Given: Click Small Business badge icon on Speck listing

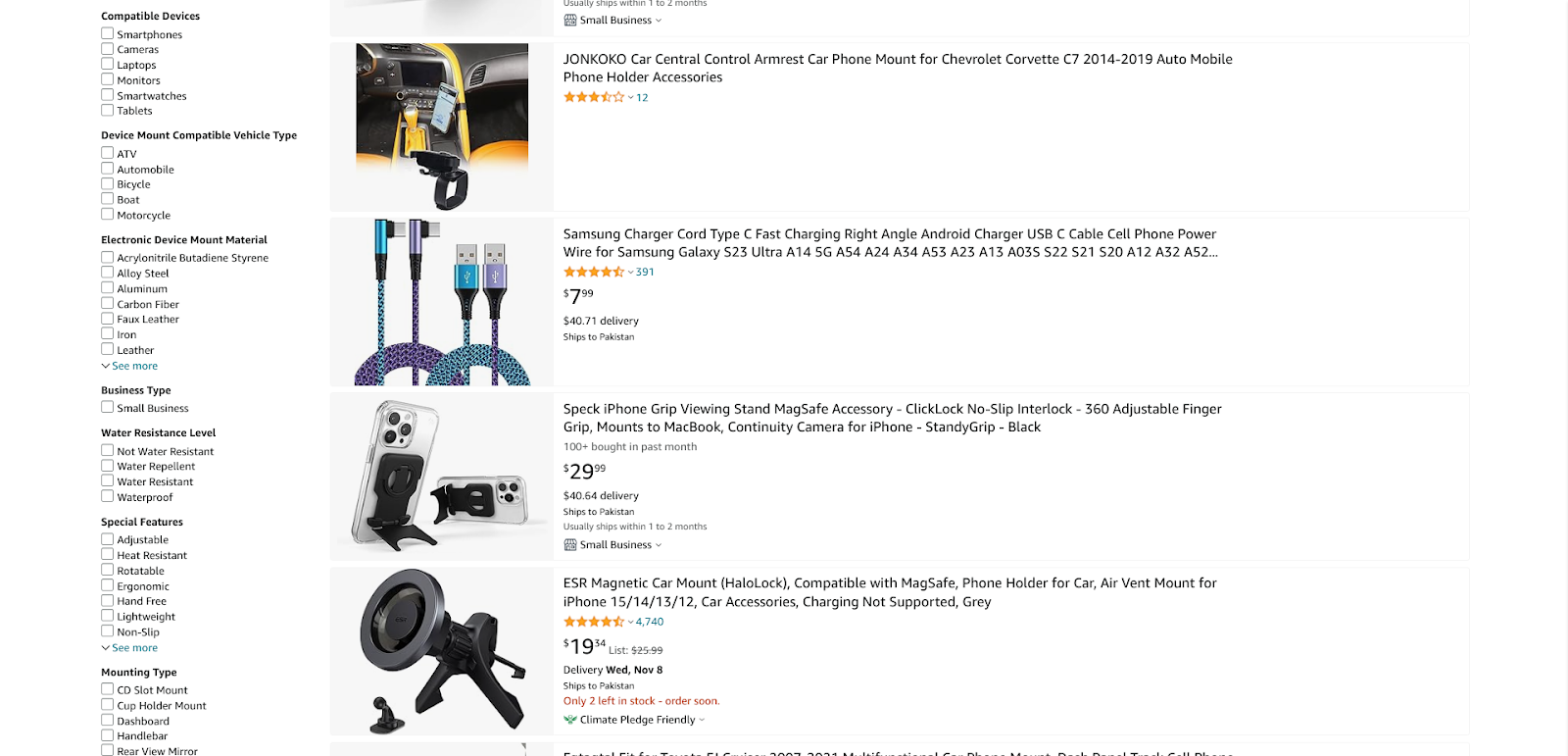Looking at the screenshot, I should pyautogui.click(x=570, y=545).
